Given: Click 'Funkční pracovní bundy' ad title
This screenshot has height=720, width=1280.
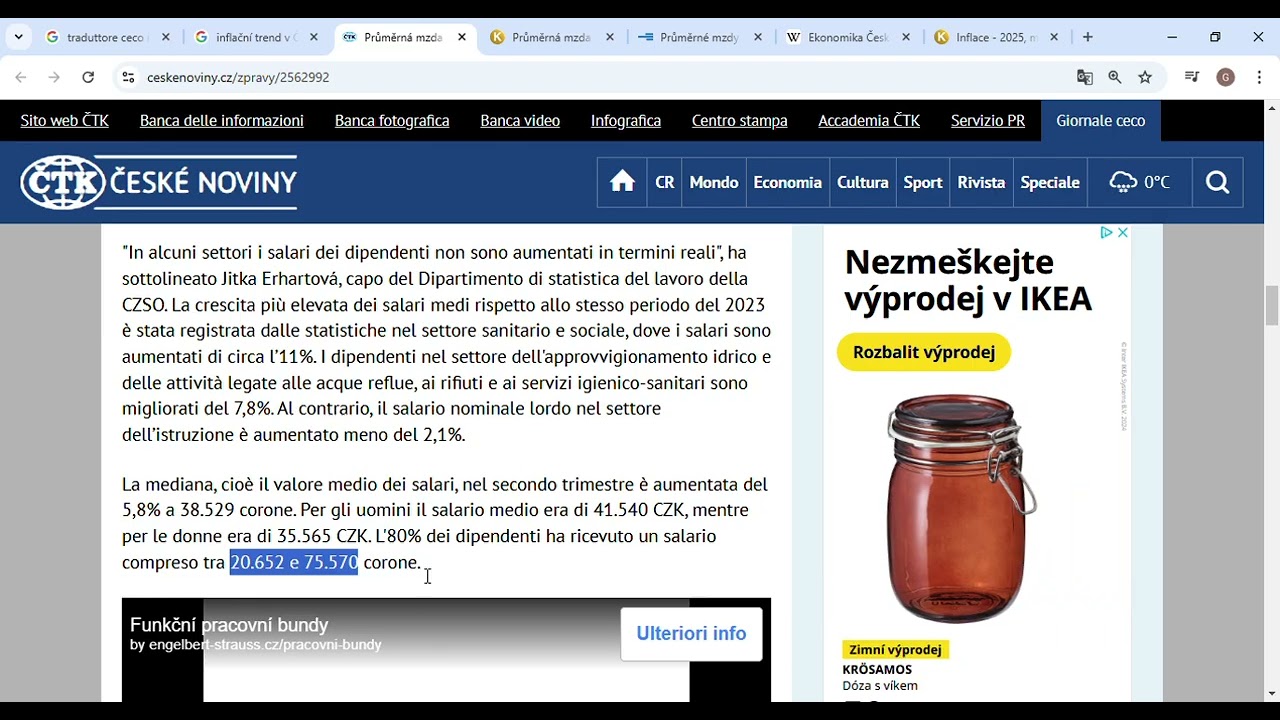Looking at the screenshot, I should (229, 625).
